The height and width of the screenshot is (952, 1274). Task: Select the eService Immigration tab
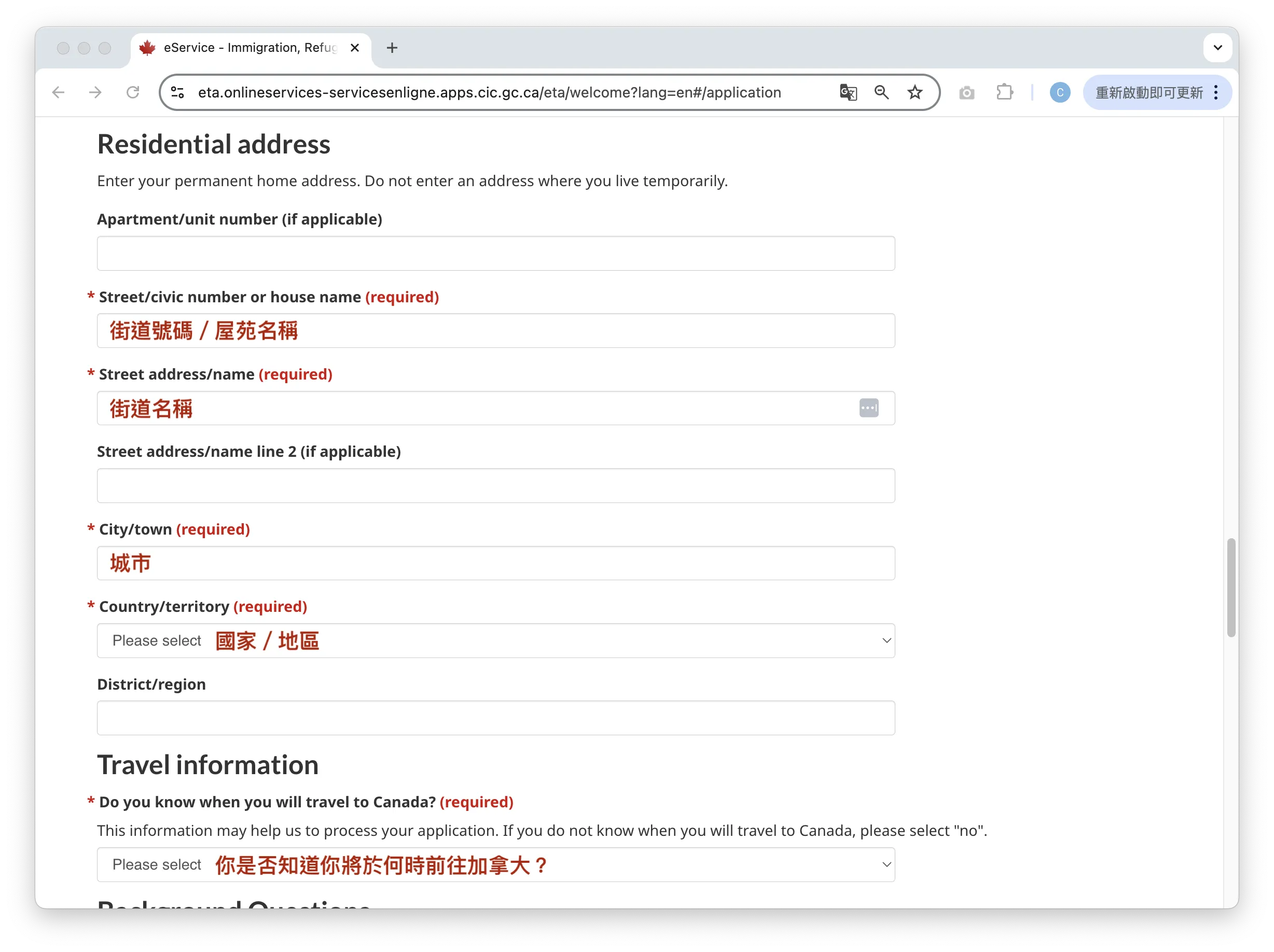[250, 48]
